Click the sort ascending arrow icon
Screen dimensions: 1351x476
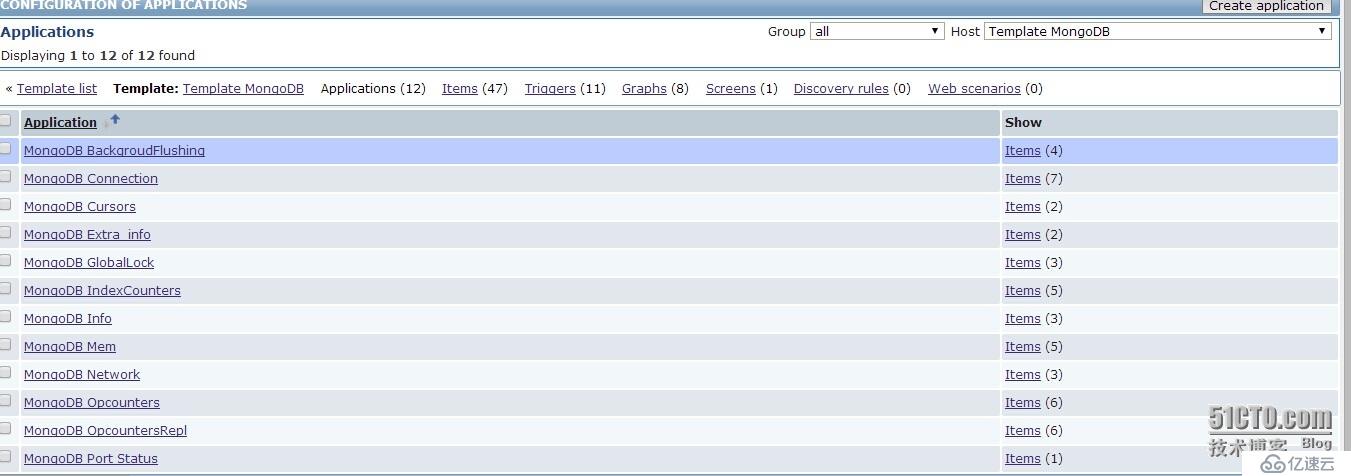click(114, 120)
